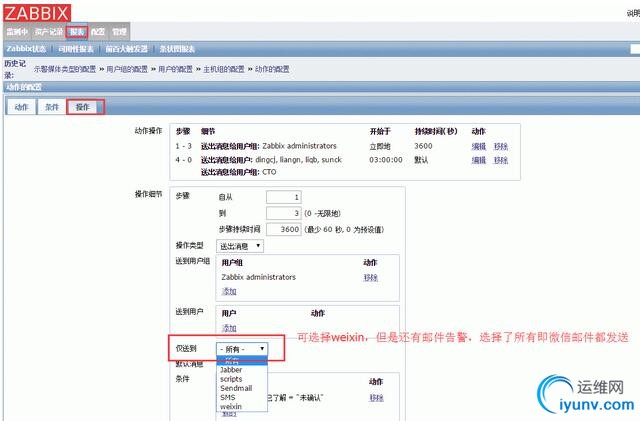
Task: Click the 细节 column header
Action: [x=208, y=131]
